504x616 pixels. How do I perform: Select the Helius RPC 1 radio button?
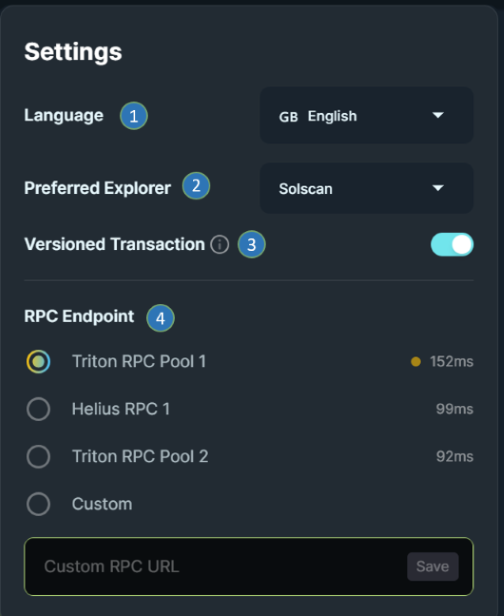(x=38, y=409)
